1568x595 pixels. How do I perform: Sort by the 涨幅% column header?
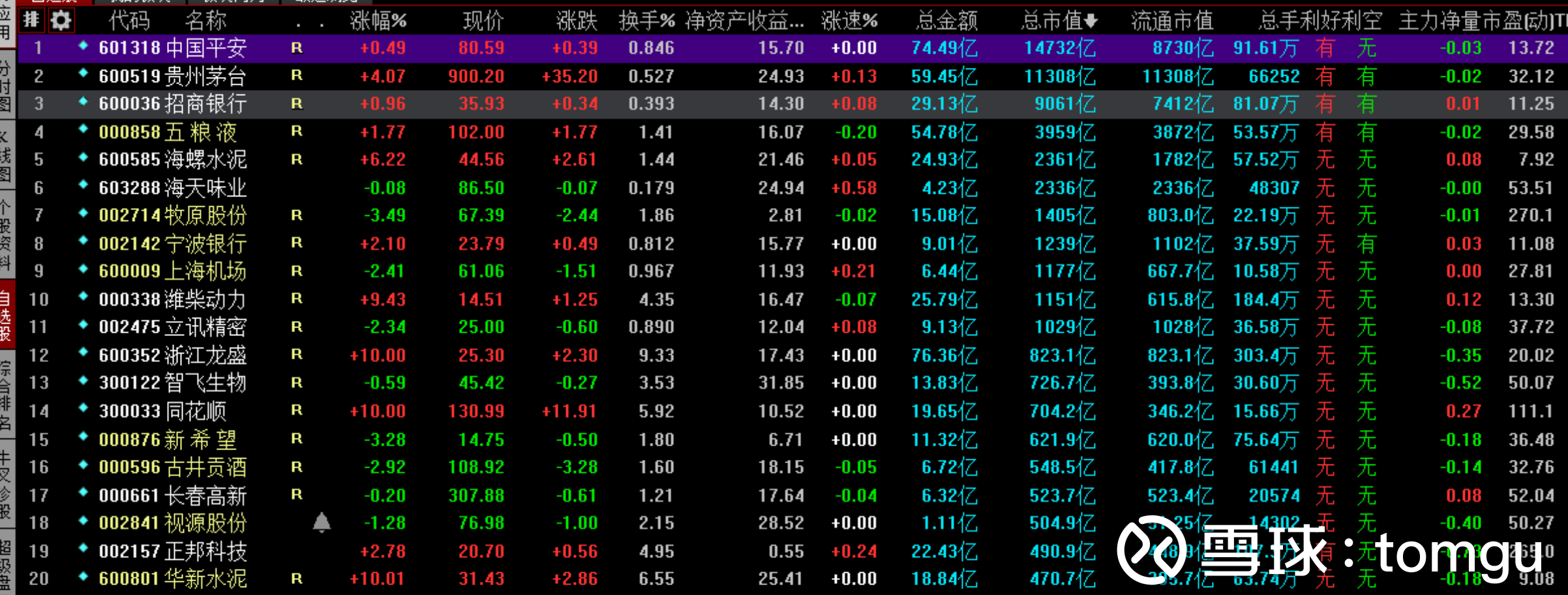click(x=378, y=21)
